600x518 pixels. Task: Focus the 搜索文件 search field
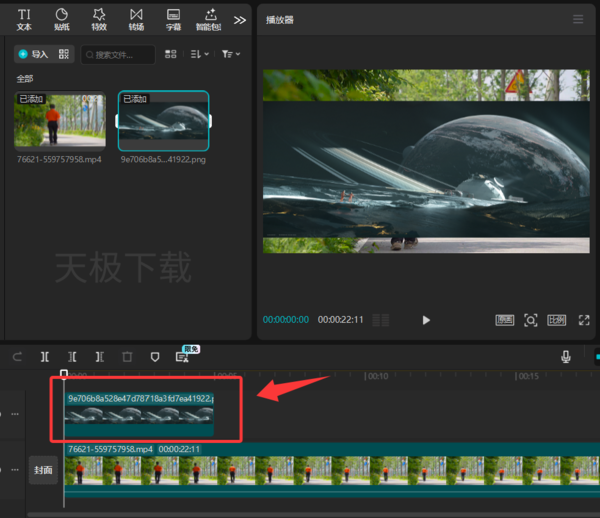[x=118, y=55]
